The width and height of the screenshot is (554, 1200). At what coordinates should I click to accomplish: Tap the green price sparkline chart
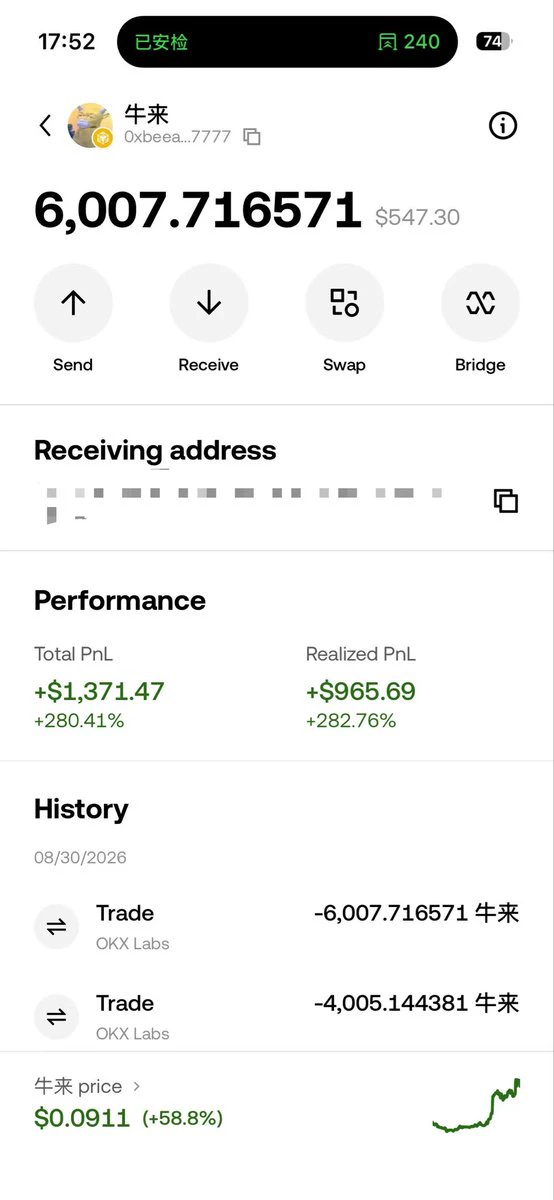coord(476,1105)
